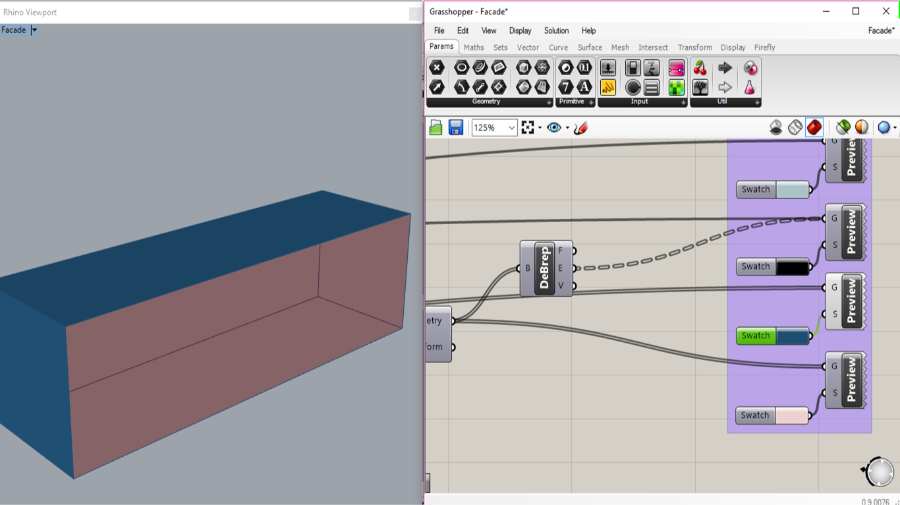Viewport: 900px width, 505px height.
Task: Select the Value List input icon
Action: click(651, 87)
